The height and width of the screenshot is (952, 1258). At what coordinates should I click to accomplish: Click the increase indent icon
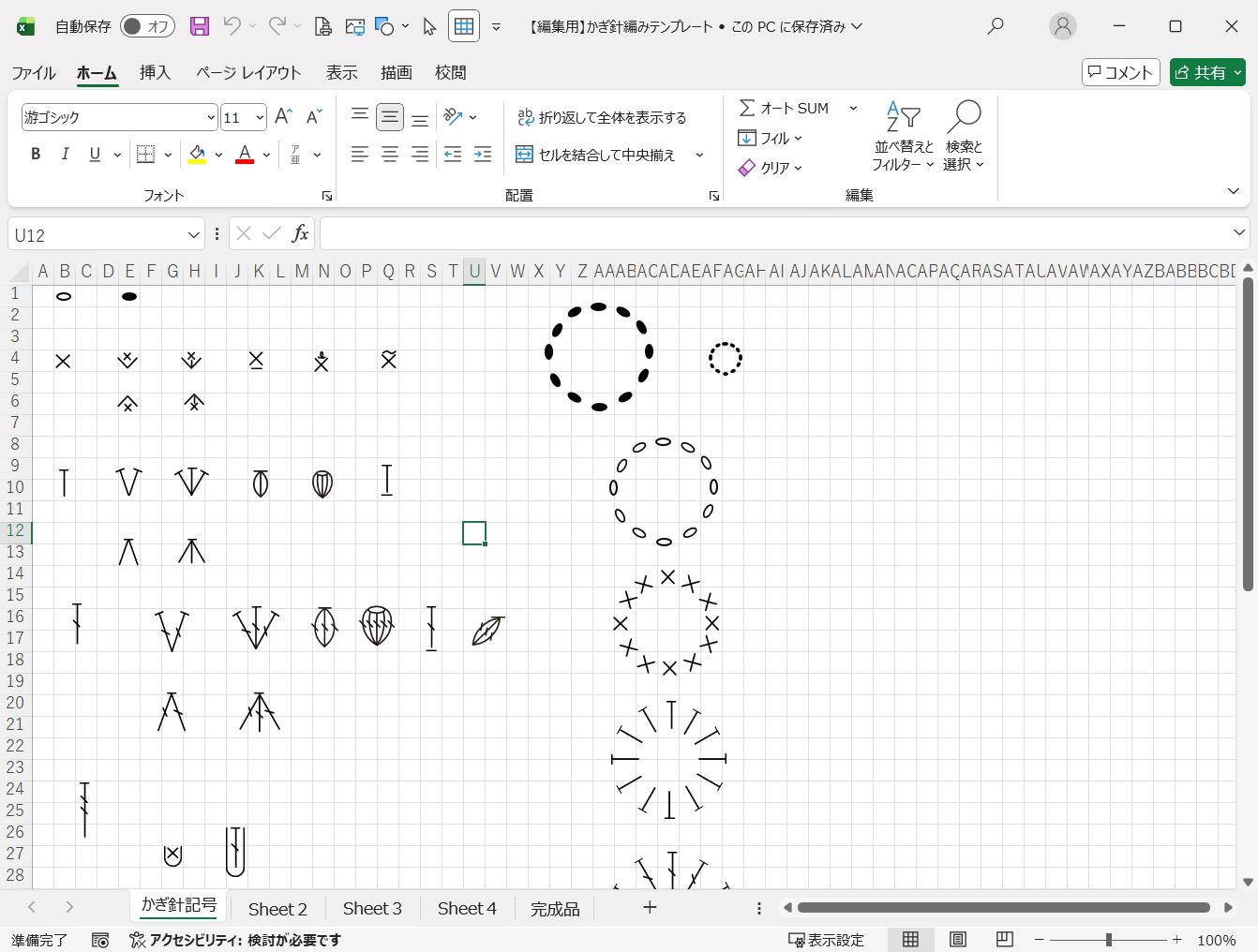483,155
